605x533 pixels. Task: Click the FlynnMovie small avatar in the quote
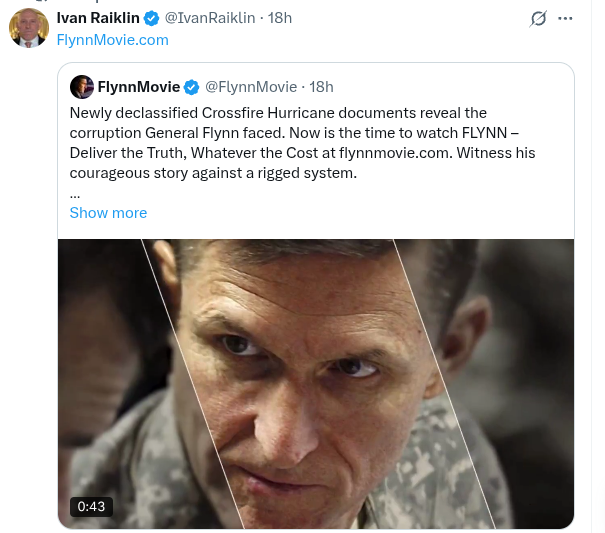tap(81, 86)
